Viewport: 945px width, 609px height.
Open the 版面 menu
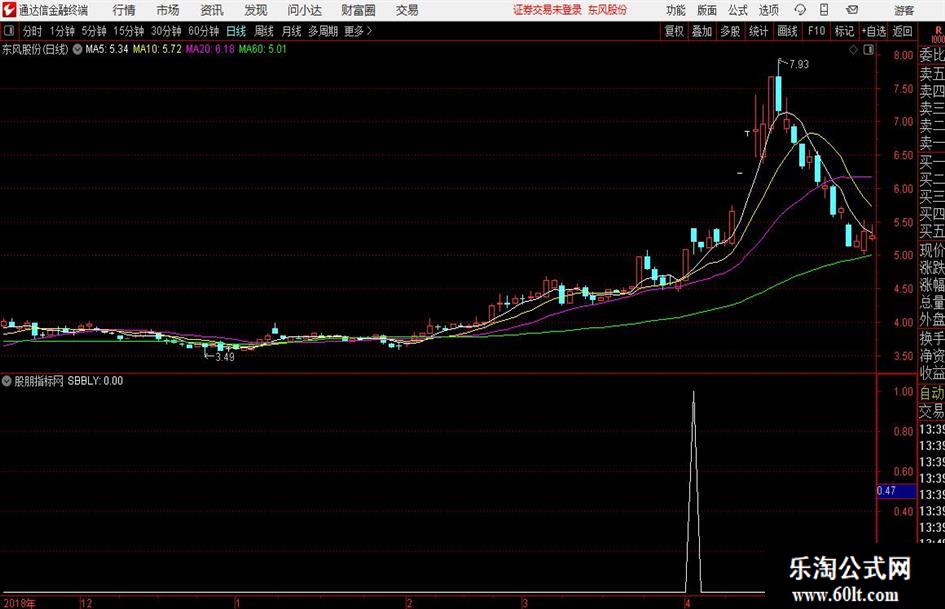point(707,10)
